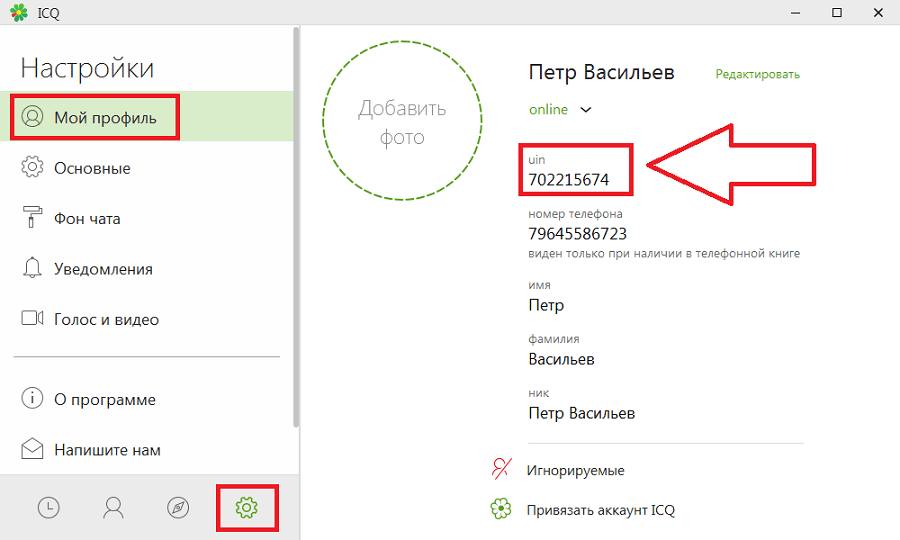This screenshot has height=540, width=900.
Task: Click the Редактировать link
Action: pyautogui.click(x=757, y=75)
